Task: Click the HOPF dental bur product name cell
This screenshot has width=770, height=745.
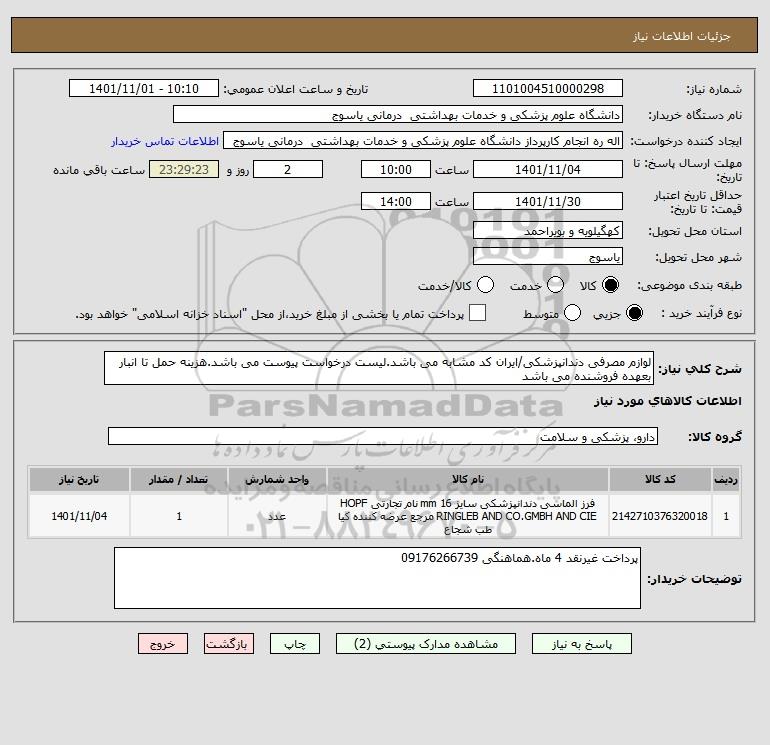Action: click(x=468, y=516)
